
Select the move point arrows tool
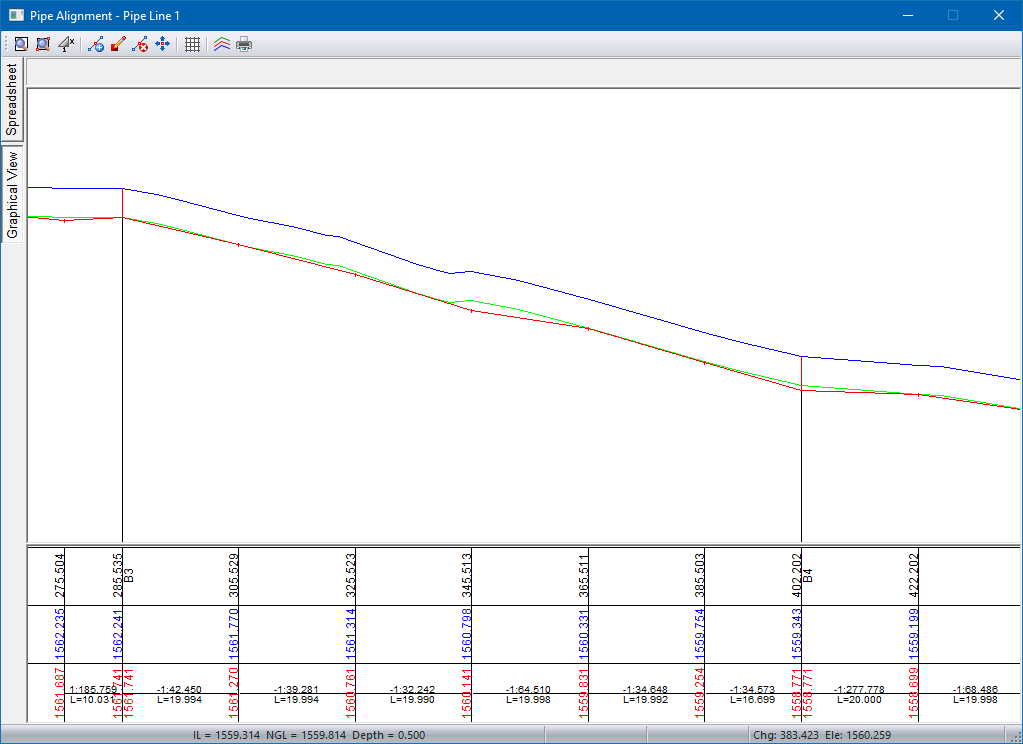click(162, 44)
